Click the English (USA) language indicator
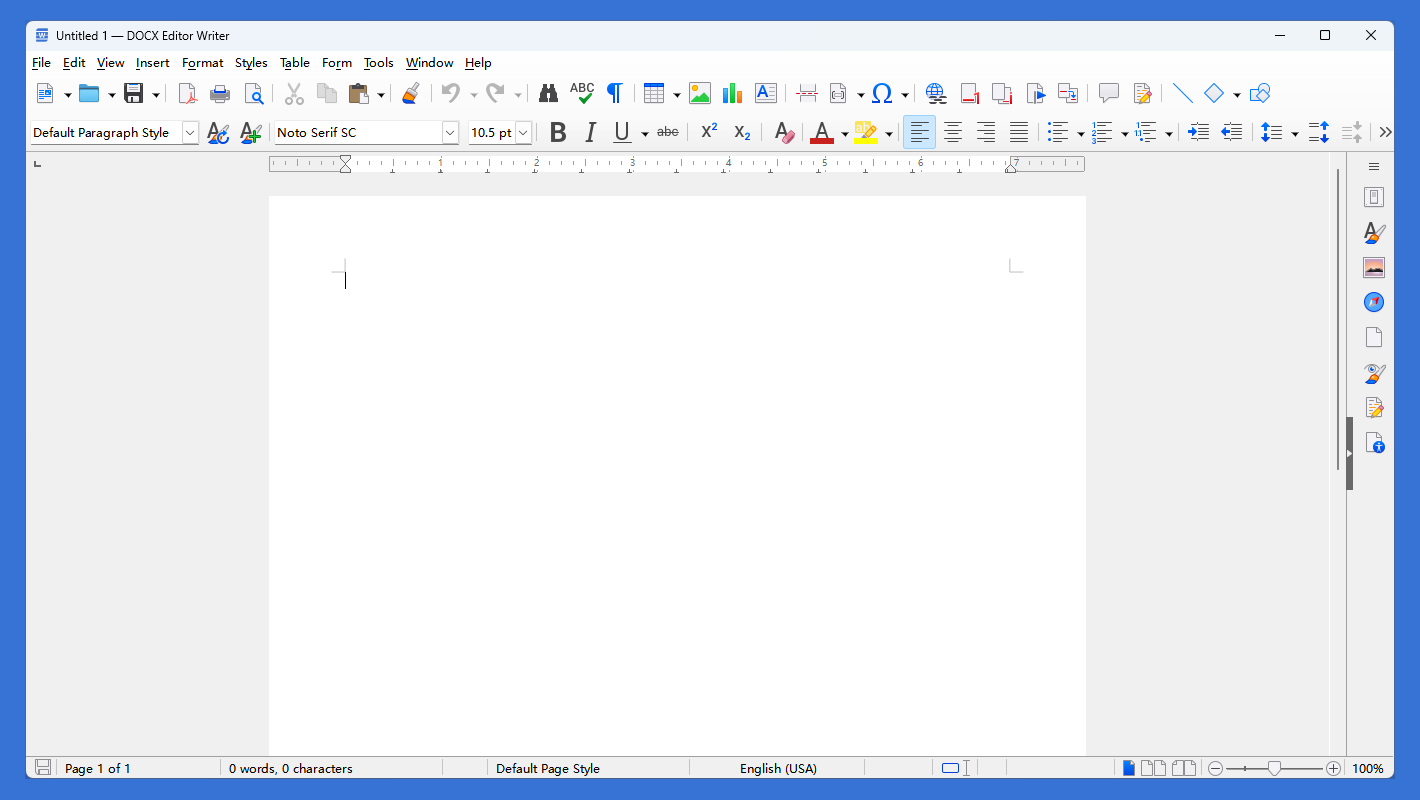 [778, 768]
